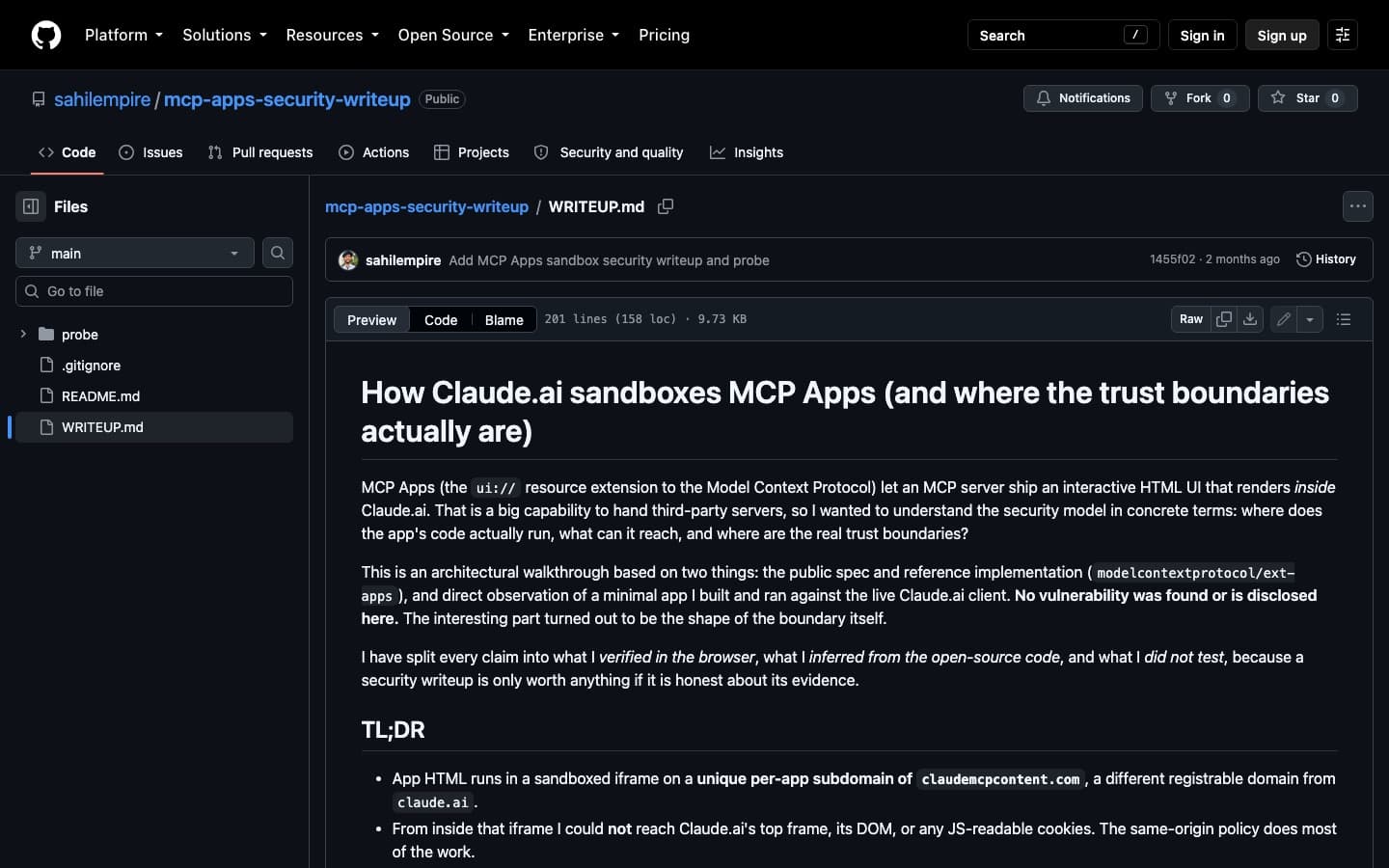
Task: Expand the Open Source dropdown
Action: [x=453, y=35]
